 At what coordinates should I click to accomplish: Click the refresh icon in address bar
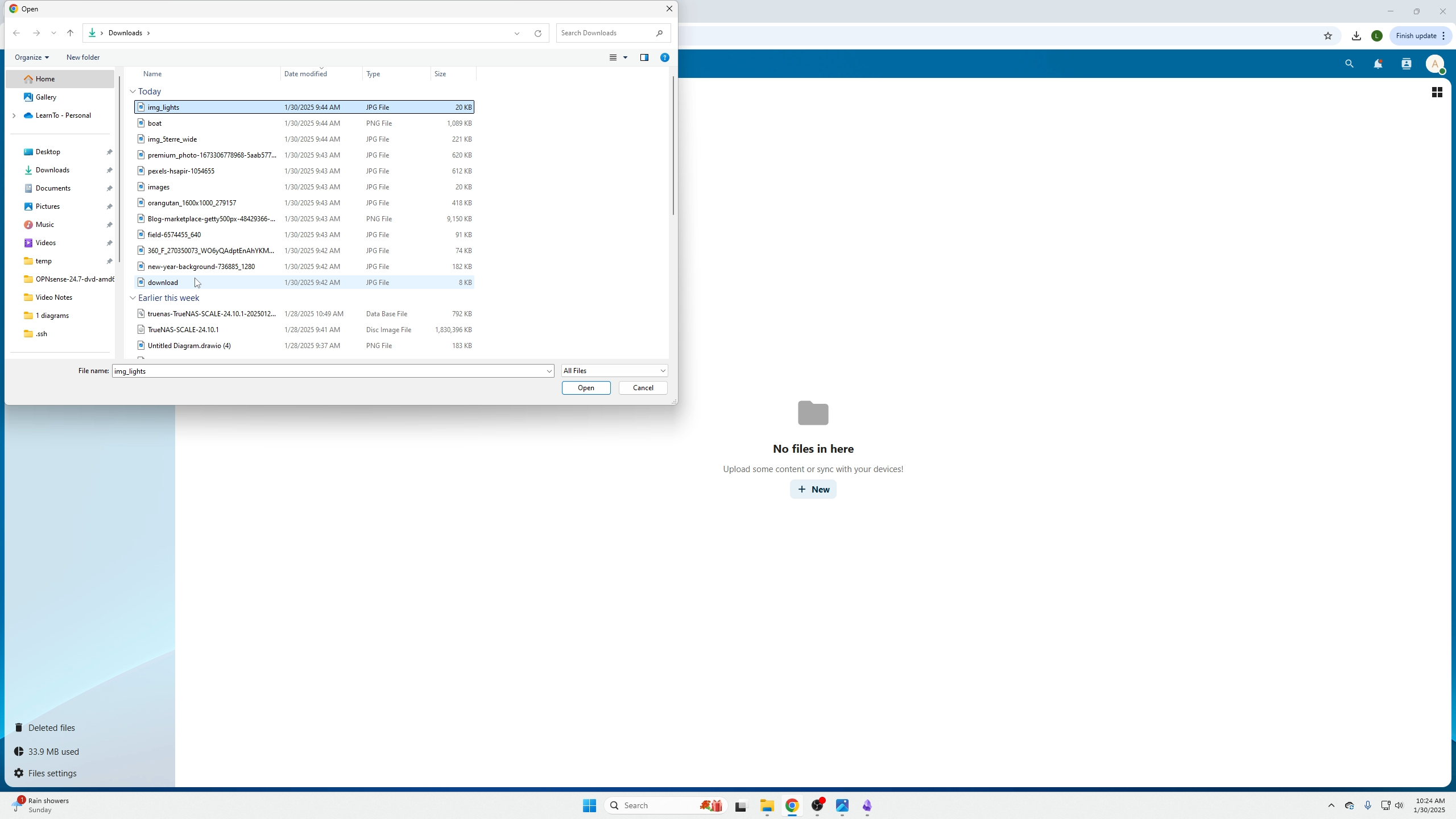coord(537,33)
